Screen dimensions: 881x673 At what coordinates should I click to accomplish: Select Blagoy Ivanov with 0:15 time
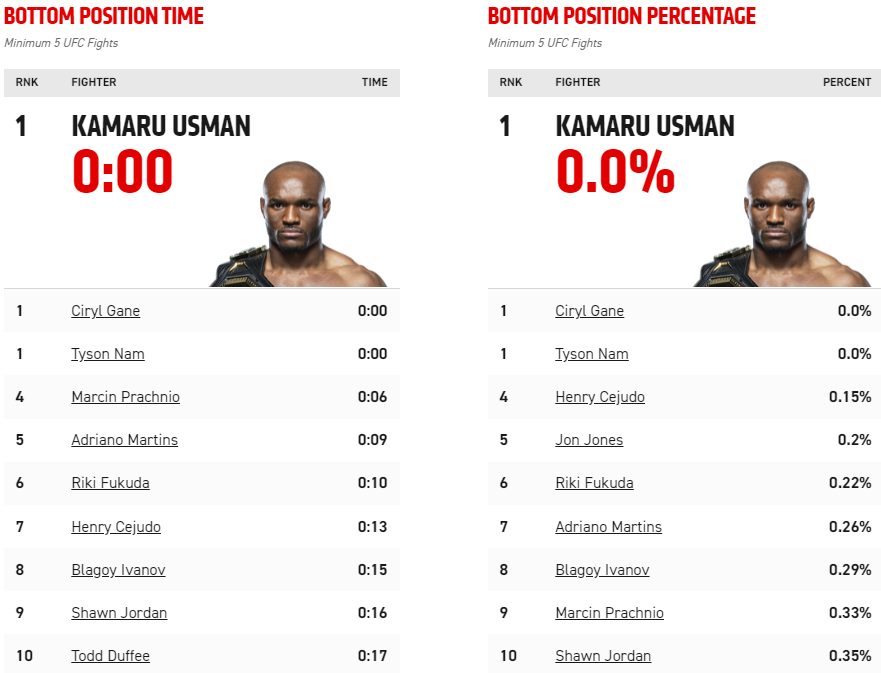pos(119,570)
